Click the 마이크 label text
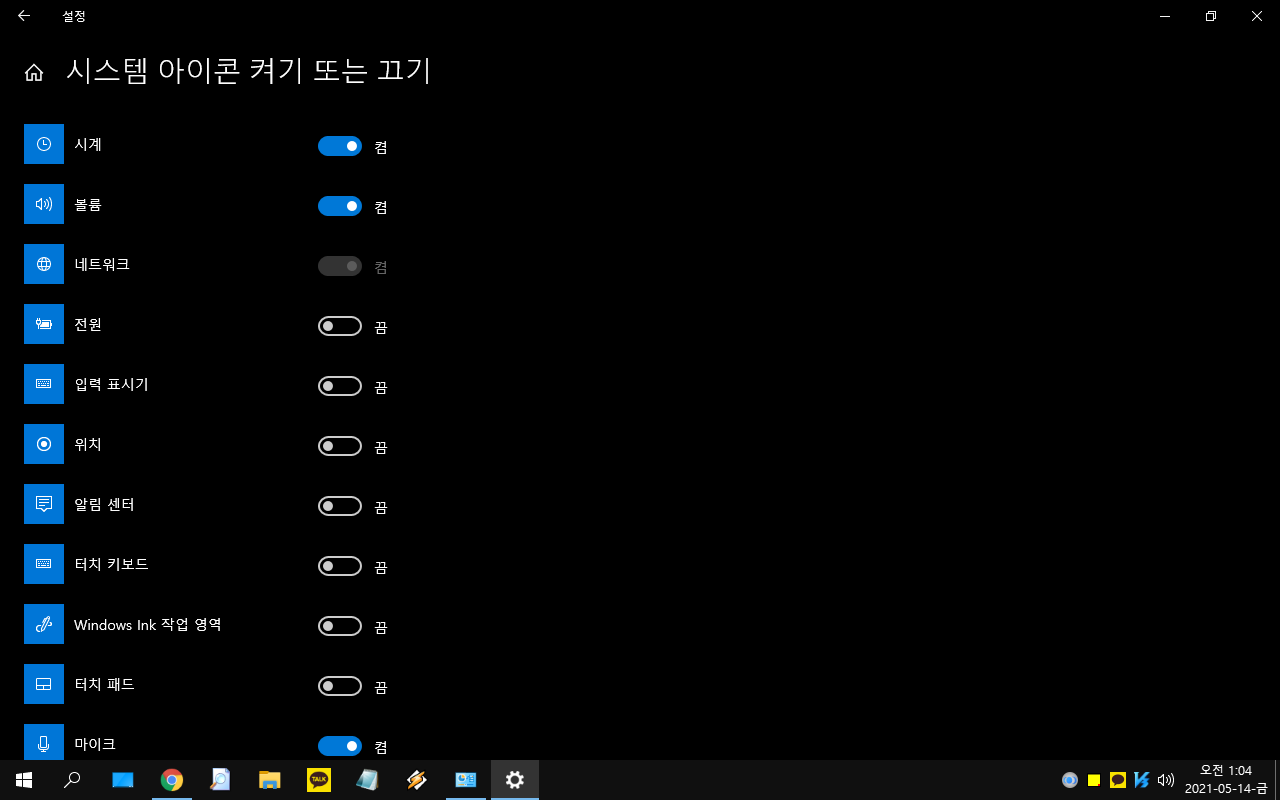The image size is (1280, 800). click(95, 744)
